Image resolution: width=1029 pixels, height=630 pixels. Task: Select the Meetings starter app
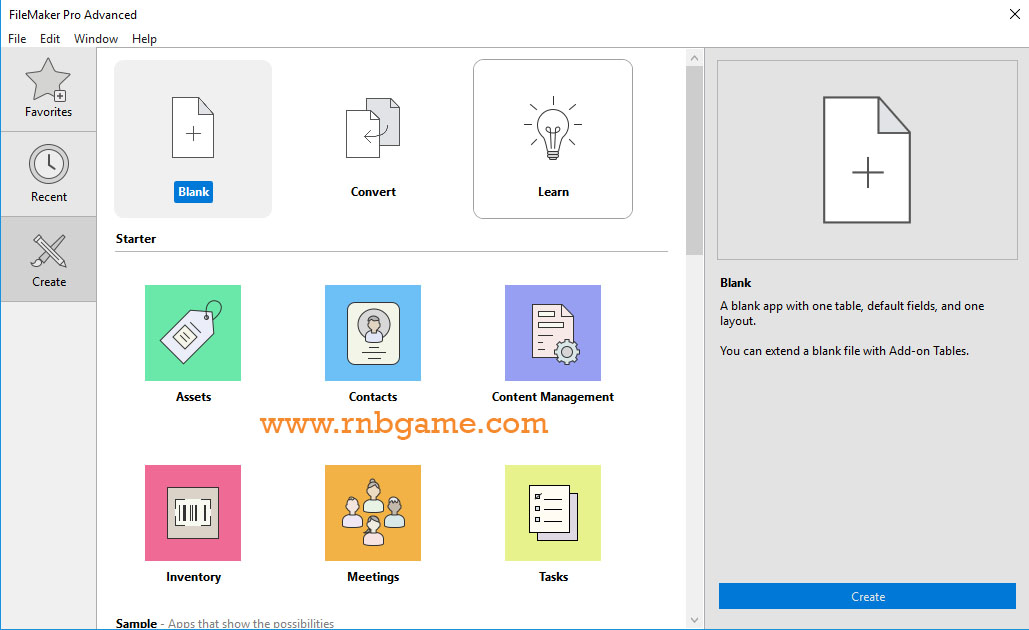373,524
